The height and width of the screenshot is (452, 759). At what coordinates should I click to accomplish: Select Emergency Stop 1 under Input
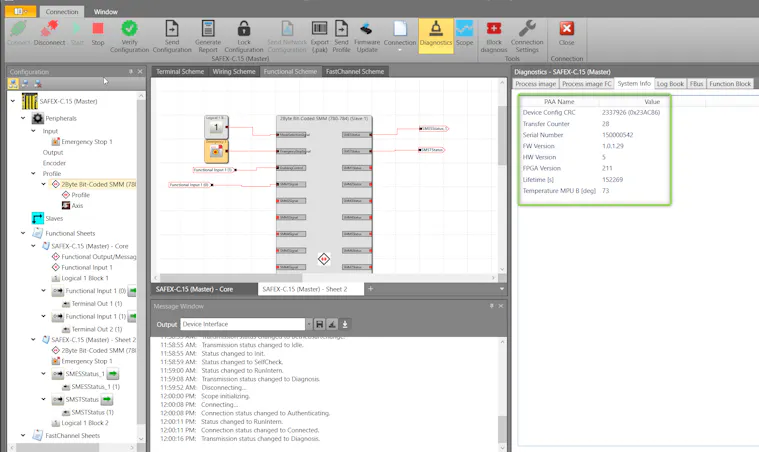(x=89, y=141)
